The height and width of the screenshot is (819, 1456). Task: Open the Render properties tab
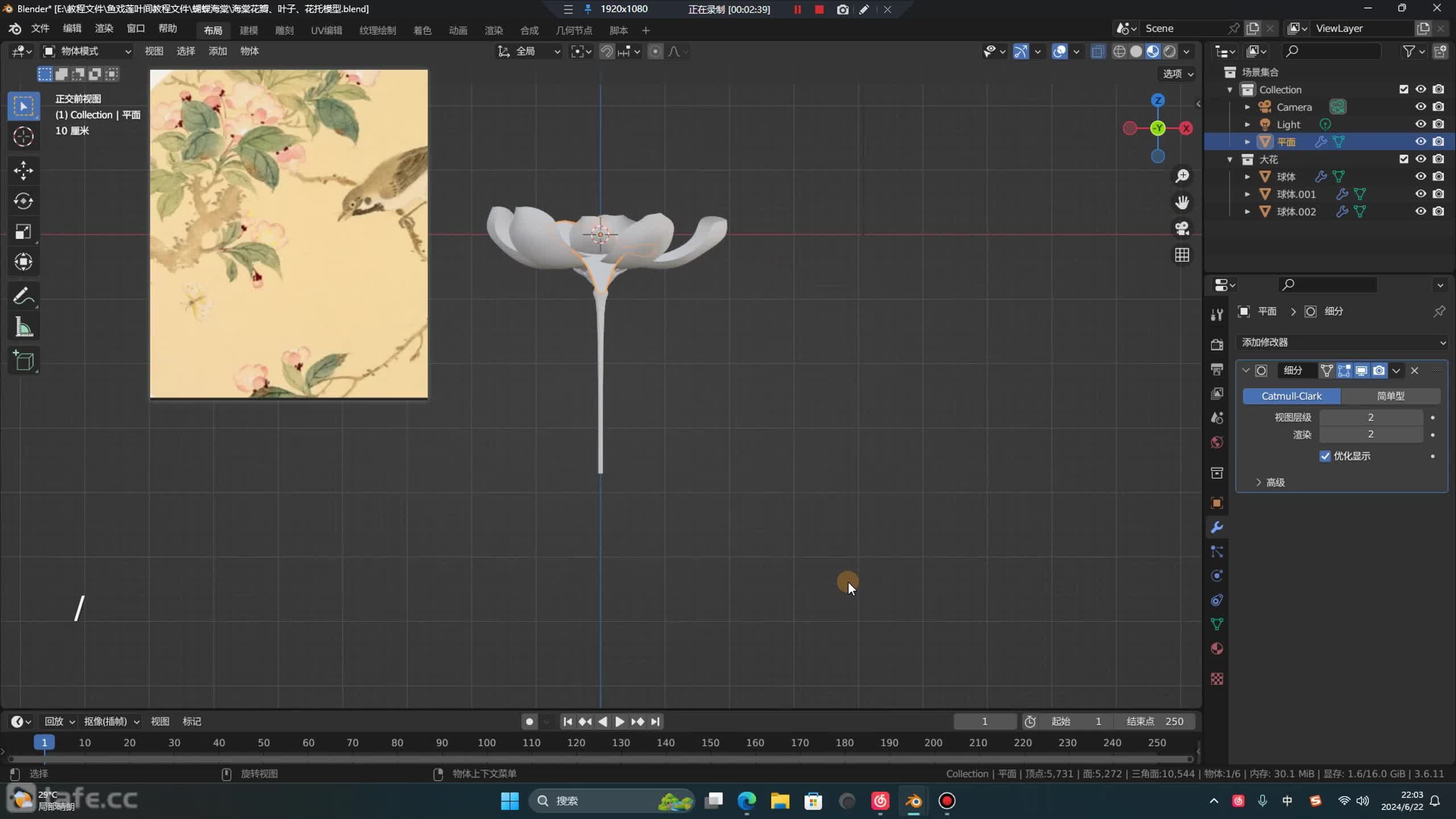pyautogui.click(x=1217, y=345)
